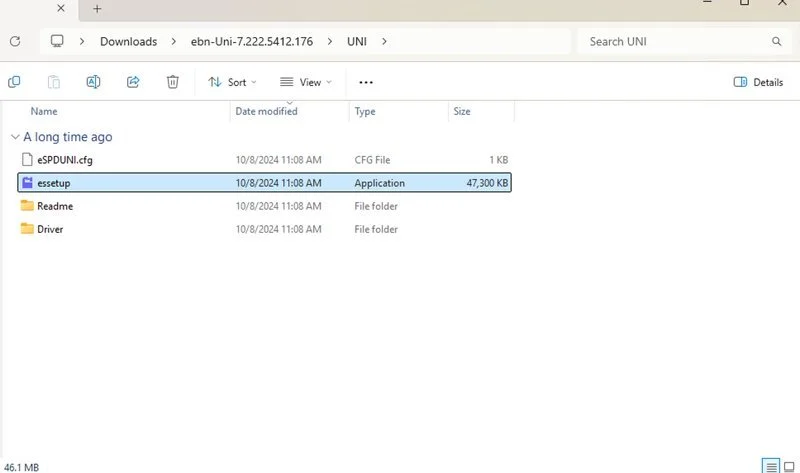Click the Driver folder icon
Screen dimensions: 800x473
pyautogui.click(x=27, y=229)
